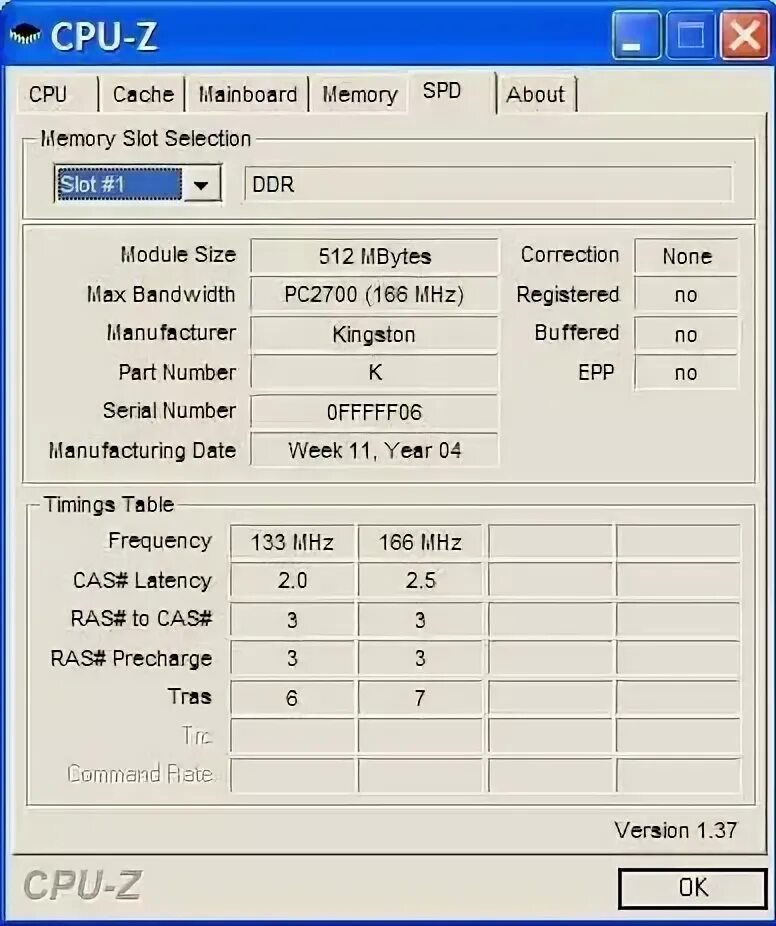This screenshot has width=776, height=926.
Task: Click the DDR memory type field
Action: pyautogui.click(x=488, y=184)
